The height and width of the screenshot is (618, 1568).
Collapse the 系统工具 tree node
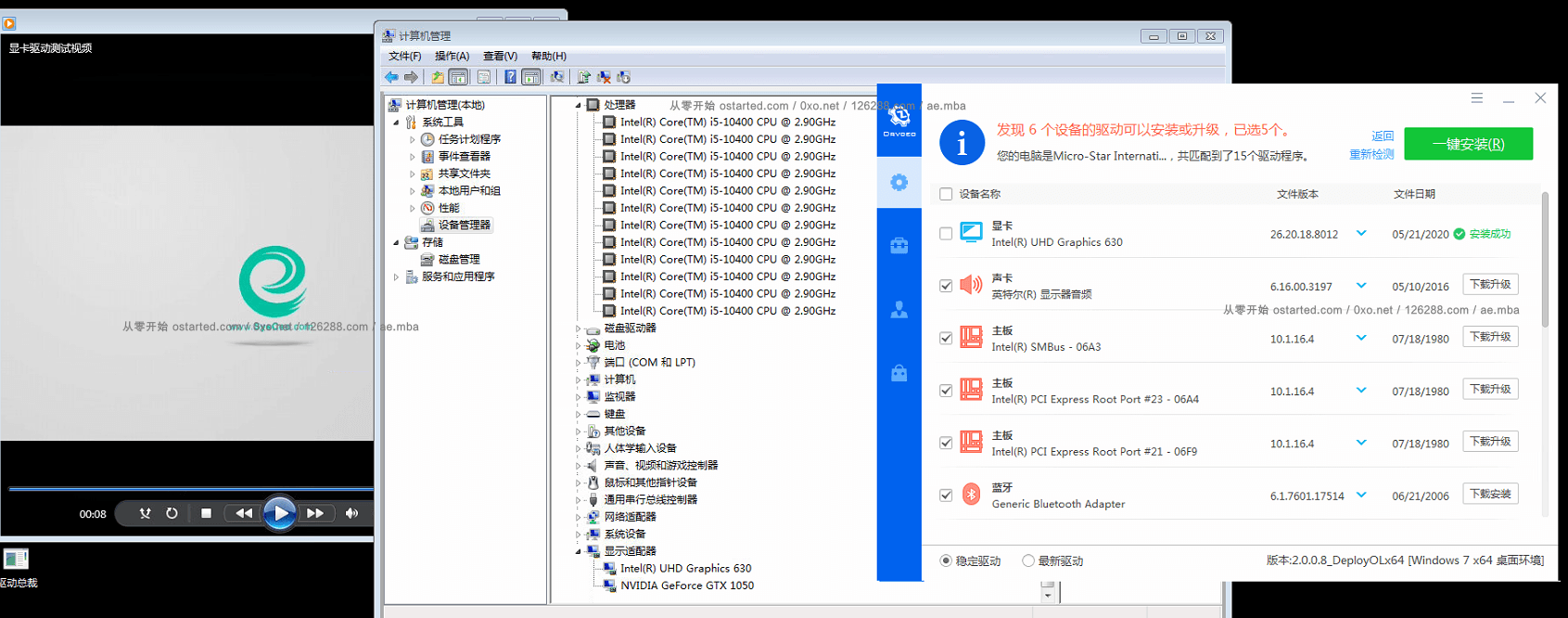click(x=396, y=122)
